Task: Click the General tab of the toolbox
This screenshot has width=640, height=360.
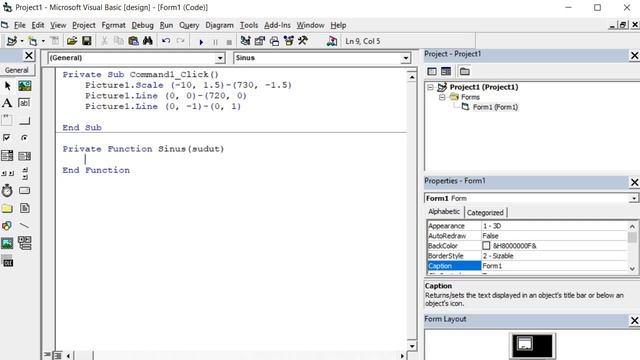Action: click(17, 70)
